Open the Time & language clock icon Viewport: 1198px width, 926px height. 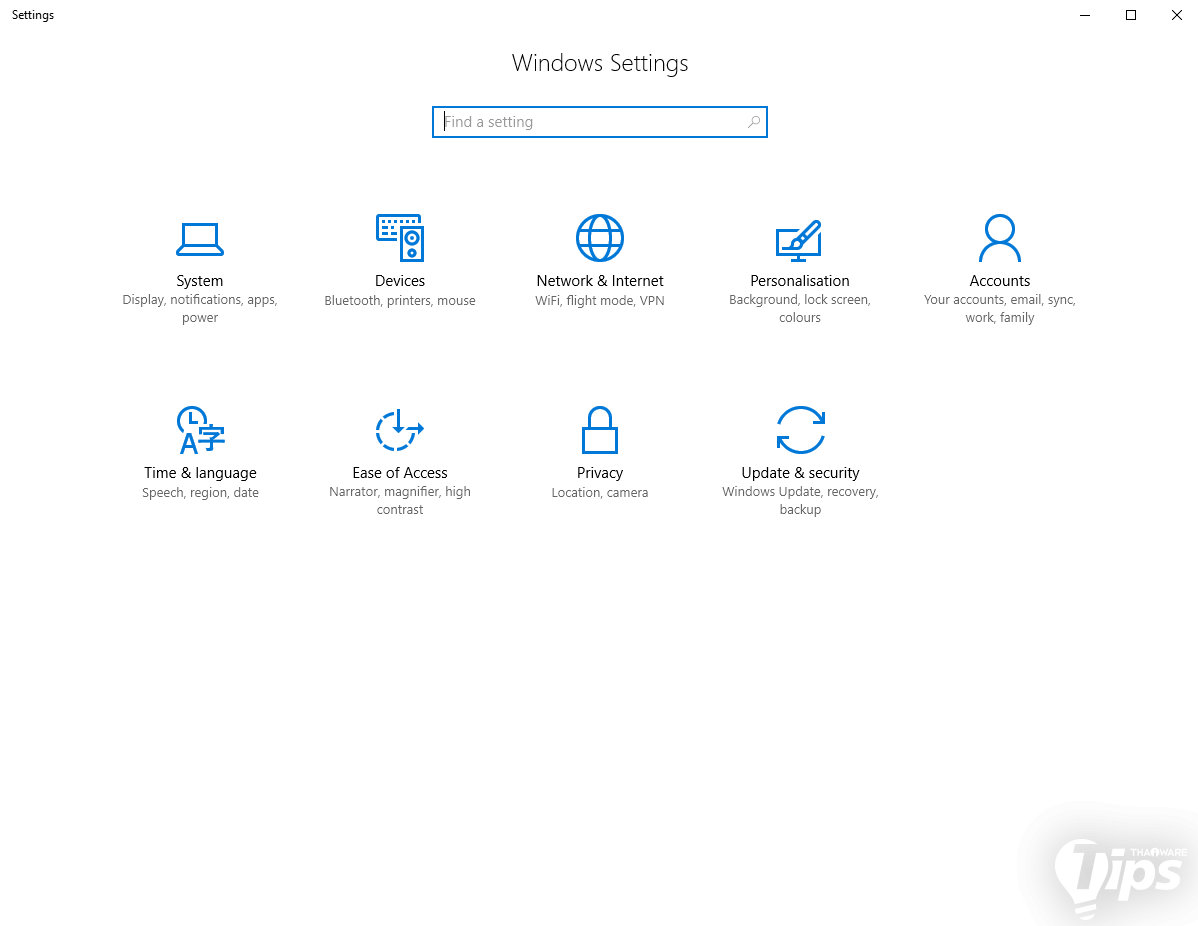tap(200, 429)
